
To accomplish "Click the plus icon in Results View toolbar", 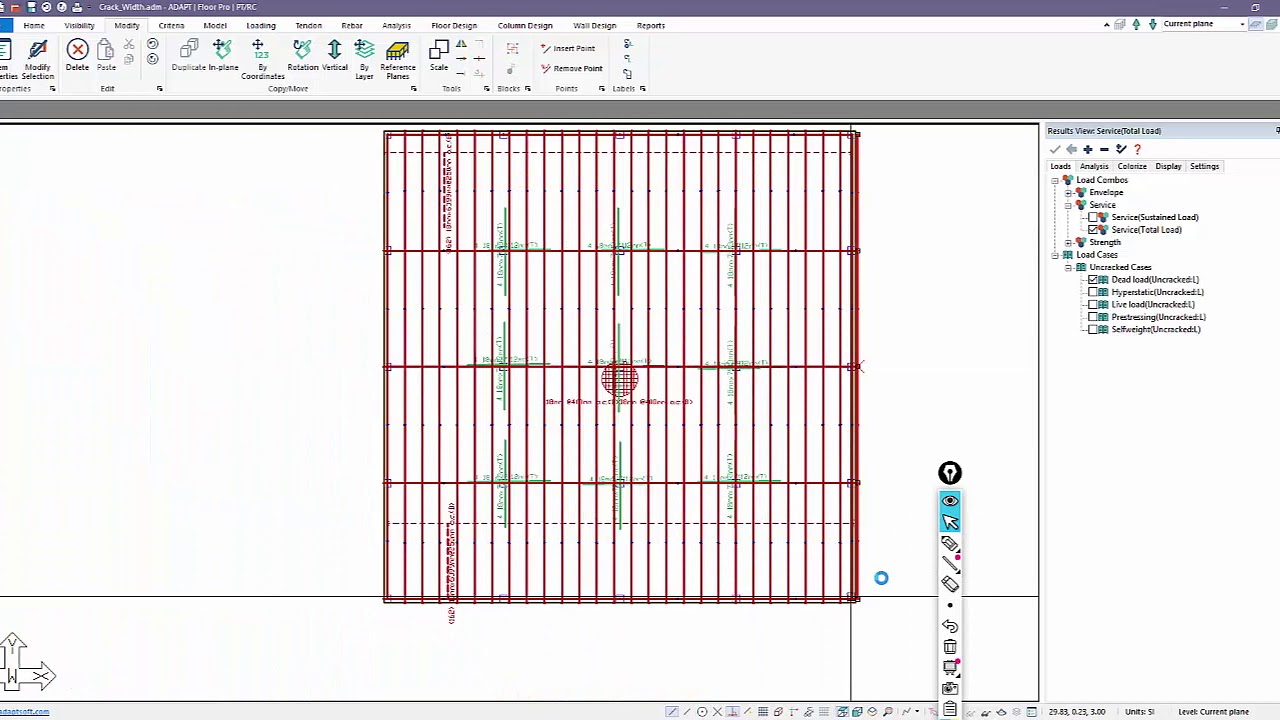I will coord(1088,149).
